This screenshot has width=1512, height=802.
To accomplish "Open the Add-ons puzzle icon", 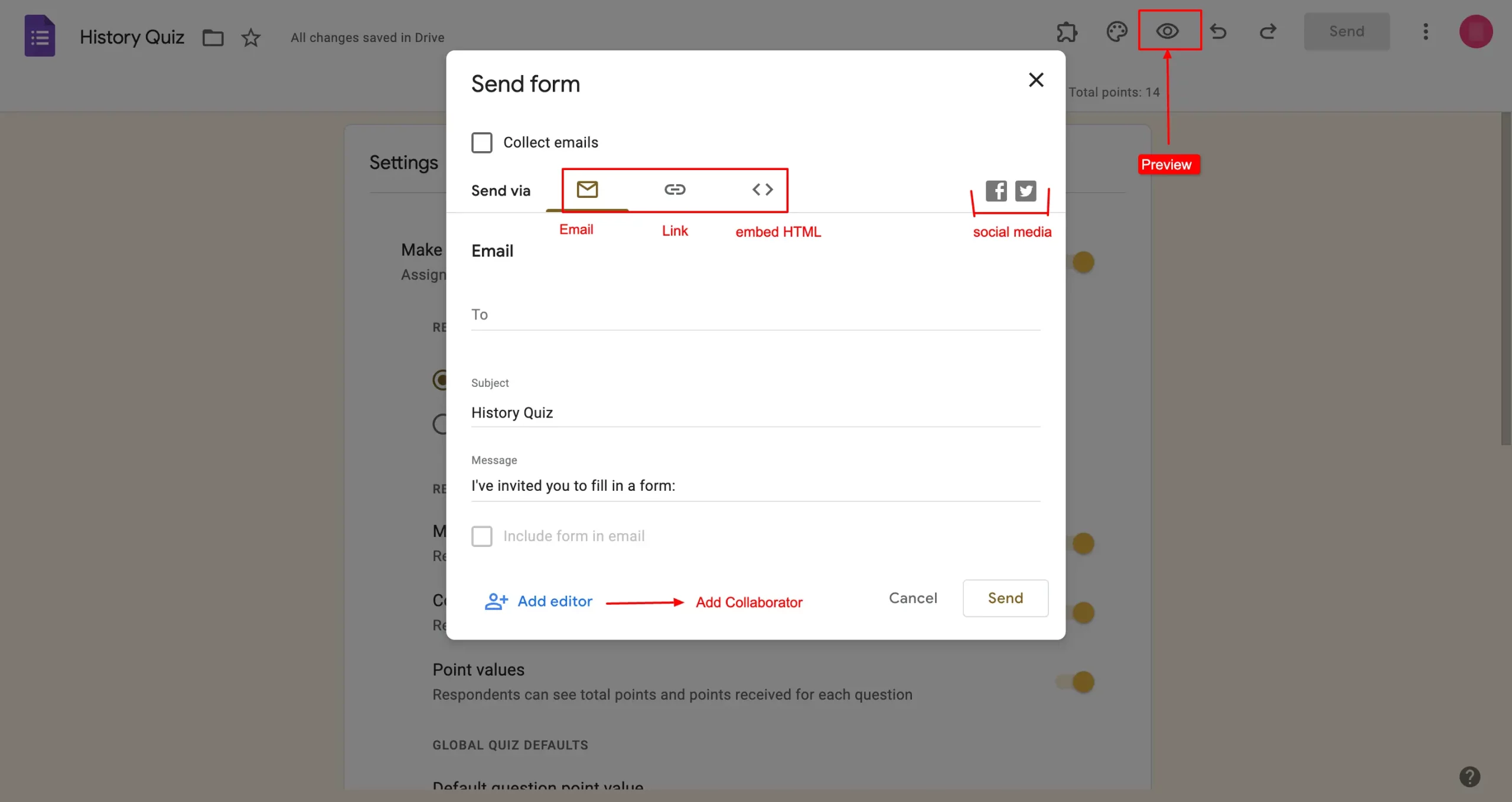I will click(x=1067, y=31).
